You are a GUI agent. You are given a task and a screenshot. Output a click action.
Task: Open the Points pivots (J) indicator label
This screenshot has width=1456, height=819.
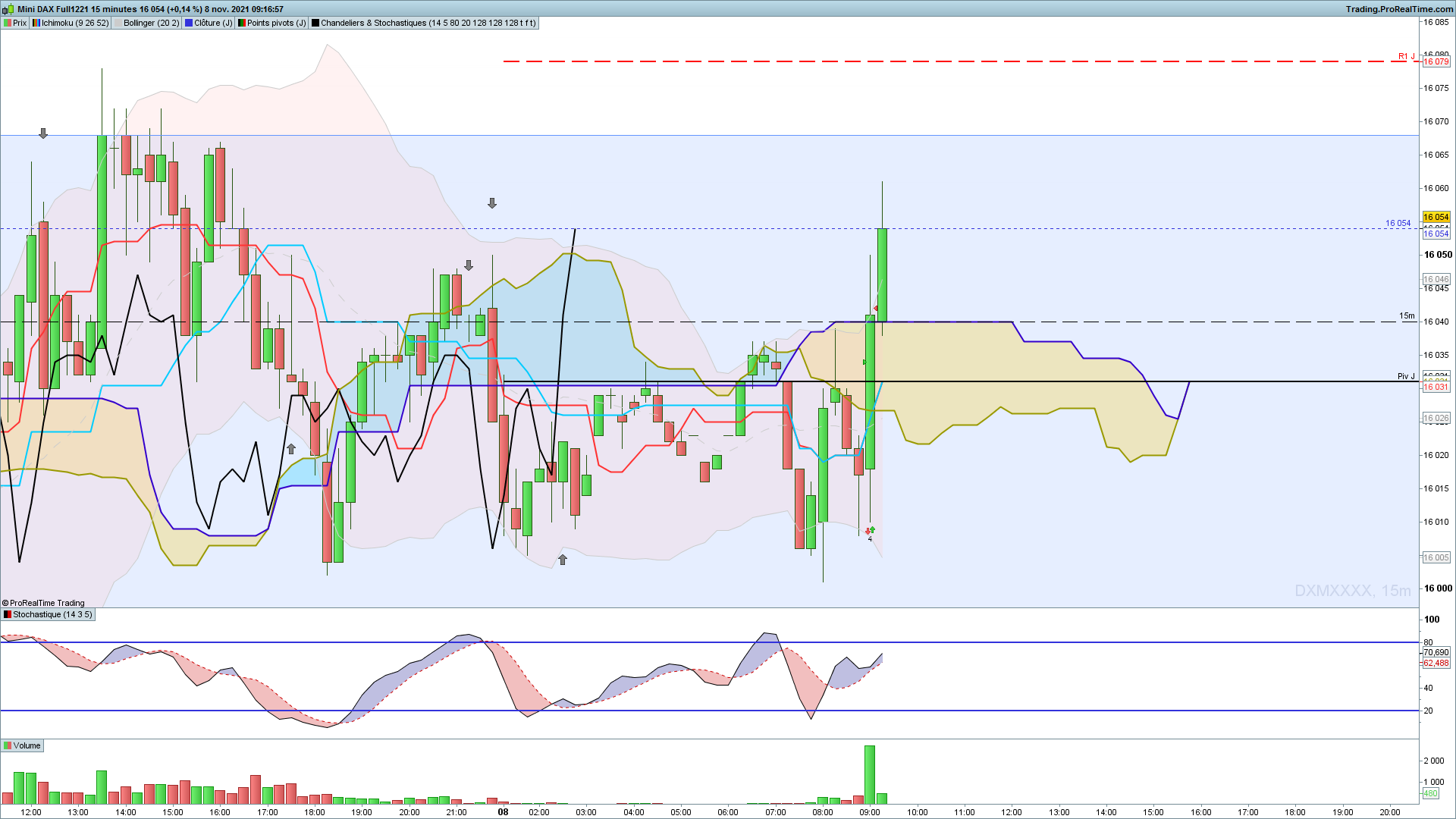coord(271,23)
